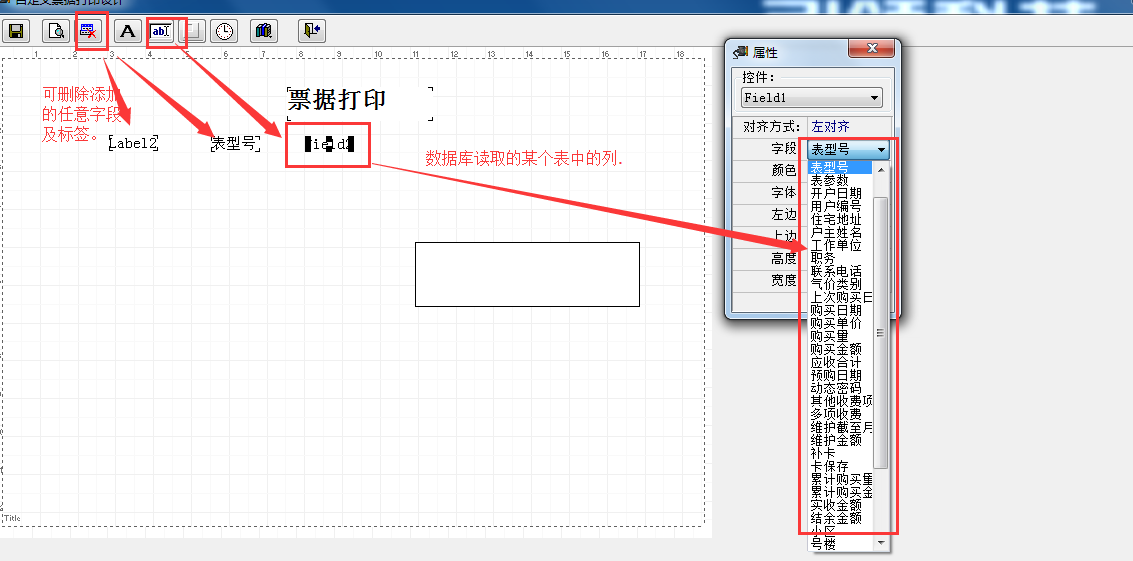Click field list scrollbar down arrow
The height and width of the screenshot is (561, 1133).
881,542
